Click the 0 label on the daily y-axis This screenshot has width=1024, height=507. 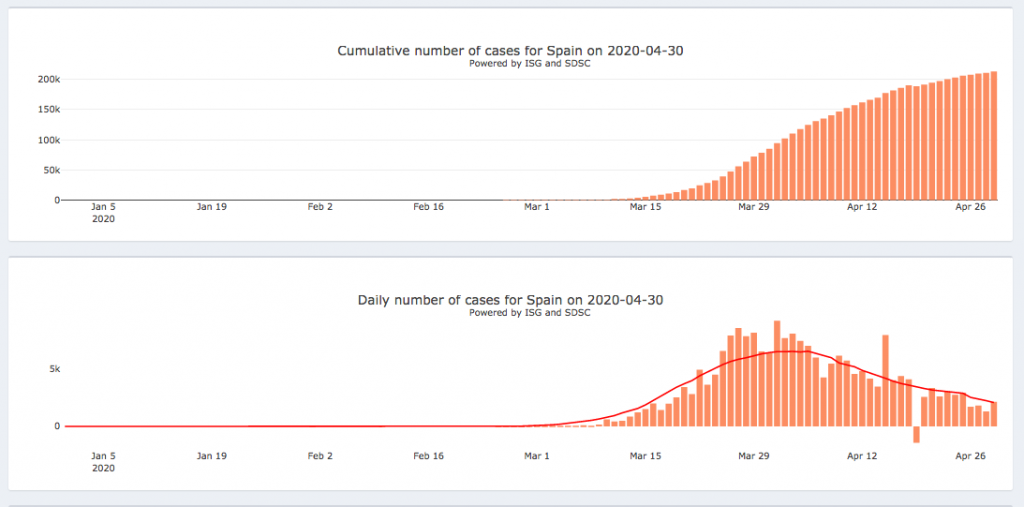tap(57, 427)
